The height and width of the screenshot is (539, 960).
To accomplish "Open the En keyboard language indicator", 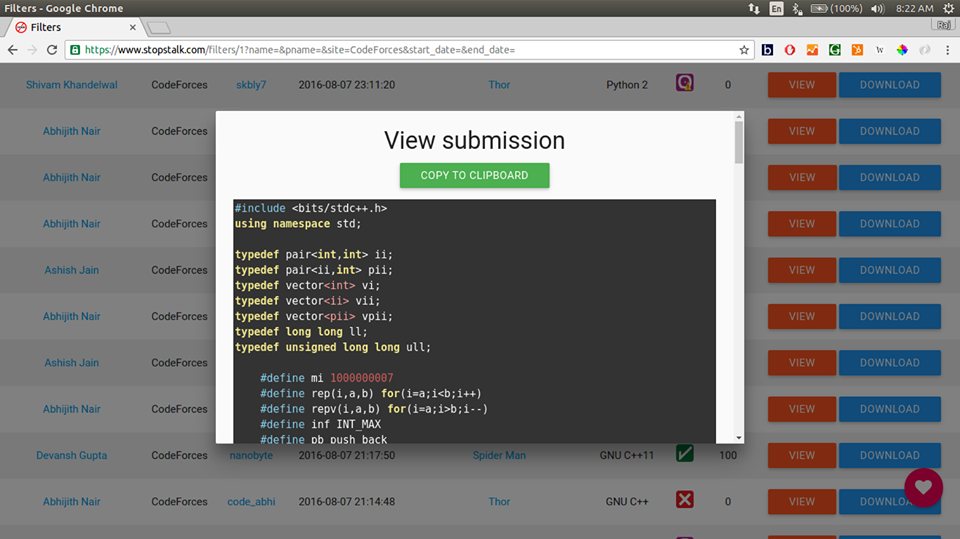I will click(776, 9).
